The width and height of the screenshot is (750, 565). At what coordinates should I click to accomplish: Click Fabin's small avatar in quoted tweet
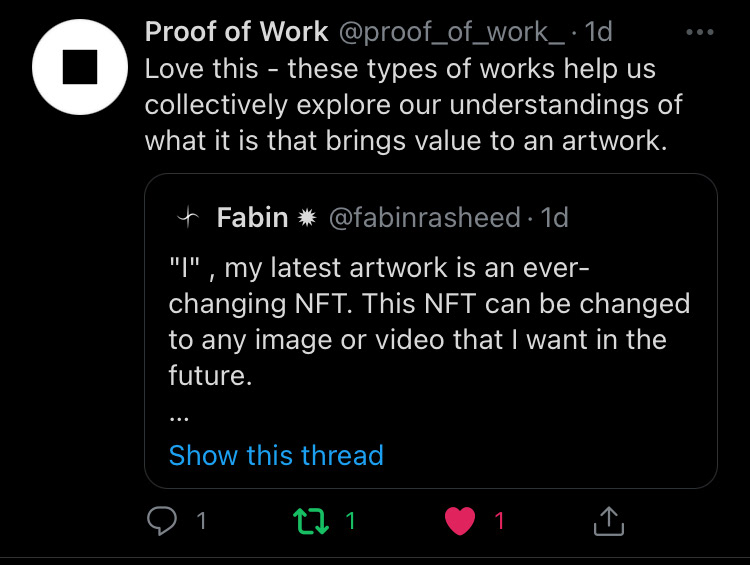tap(188, 218)
